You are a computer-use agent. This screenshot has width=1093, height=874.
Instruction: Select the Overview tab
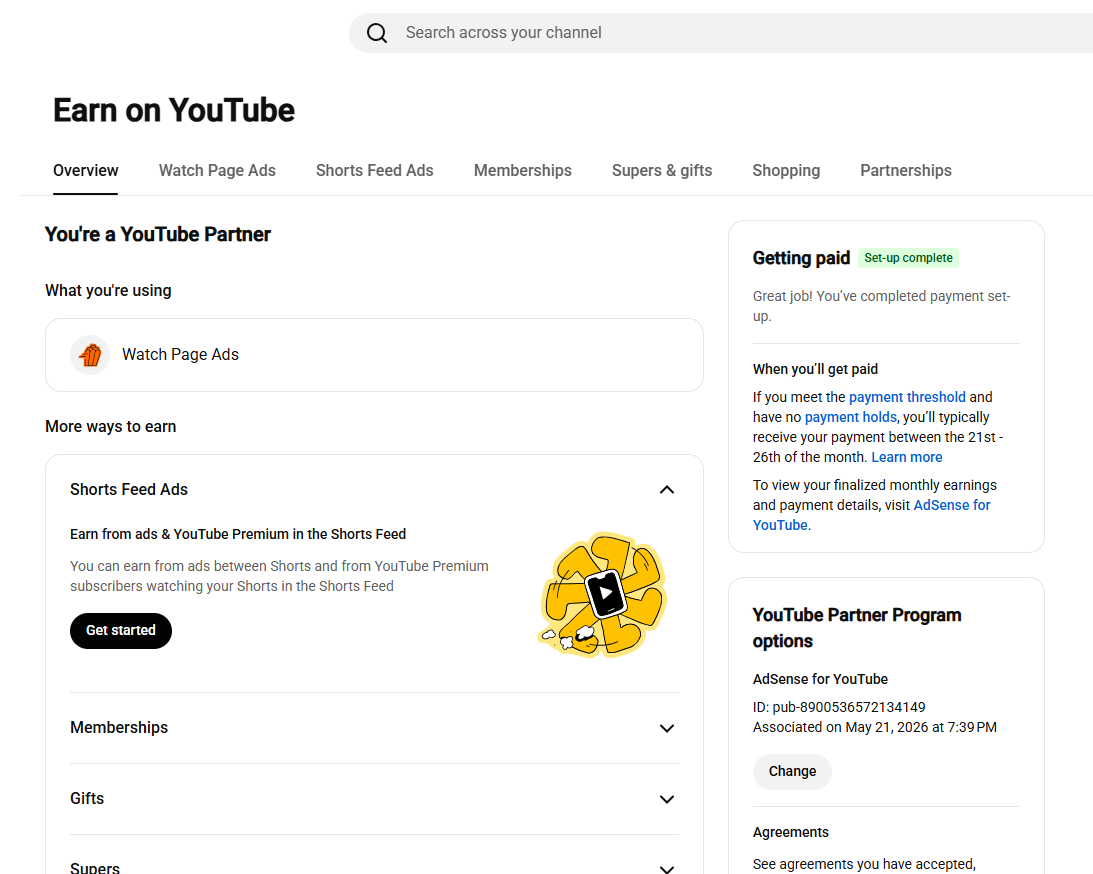pyautogui.click(x=86, y=171)
